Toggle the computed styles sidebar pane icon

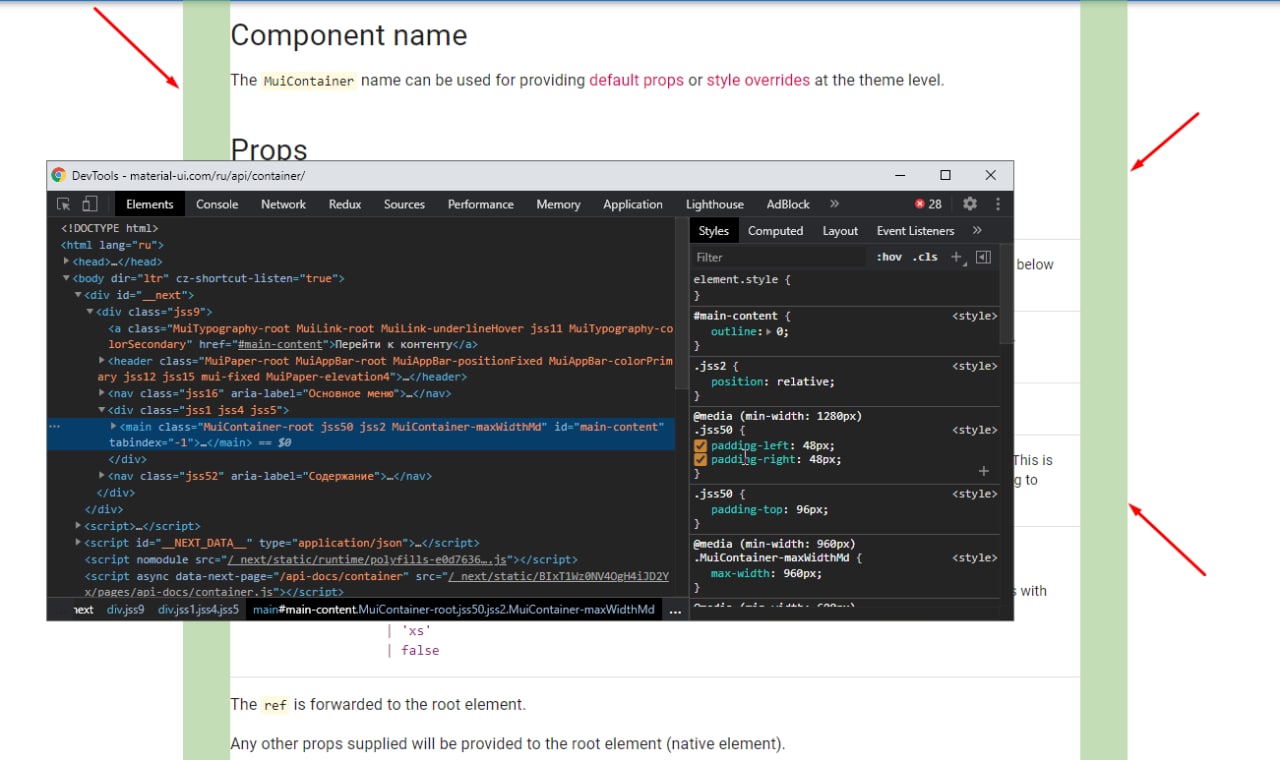click(x=983, y=257)
